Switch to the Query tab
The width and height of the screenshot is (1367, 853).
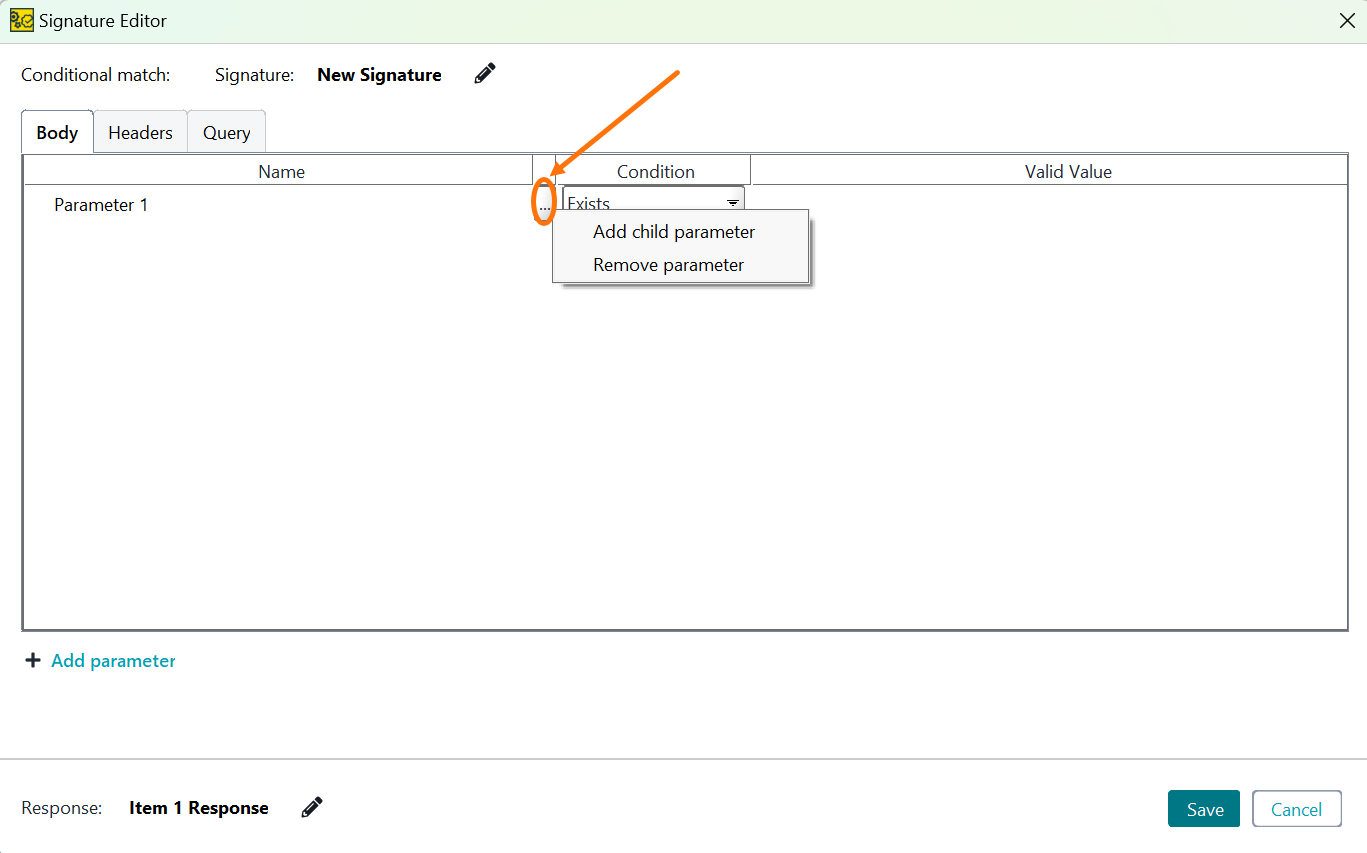(x=226, y=132)
